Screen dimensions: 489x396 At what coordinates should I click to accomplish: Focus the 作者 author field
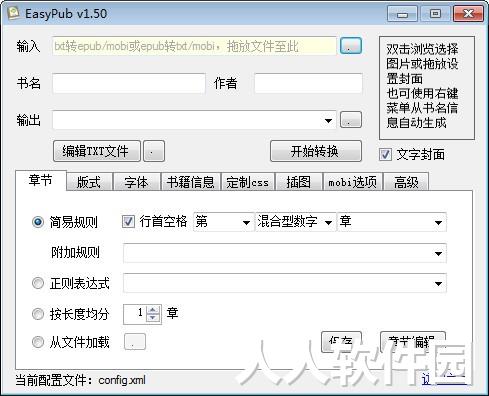pos(308,83)
